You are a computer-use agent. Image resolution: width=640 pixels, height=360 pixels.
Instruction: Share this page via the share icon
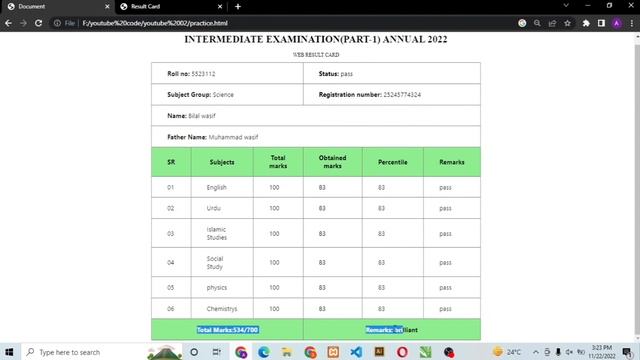click(x=552, y=23)
